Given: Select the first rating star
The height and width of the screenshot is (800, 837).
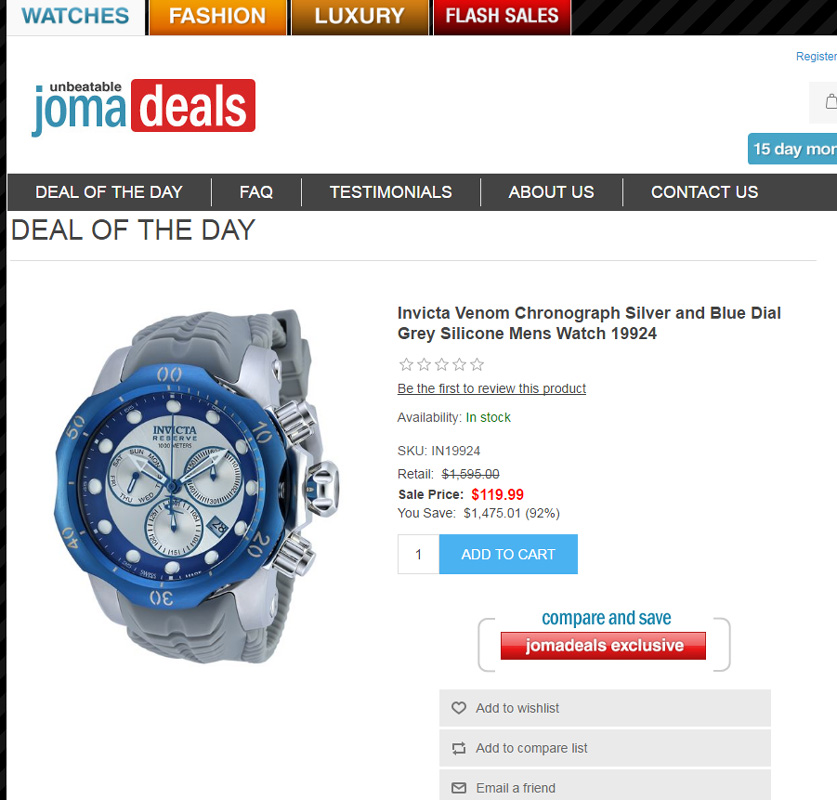Looking at the screenshot, I should (406, 365).
